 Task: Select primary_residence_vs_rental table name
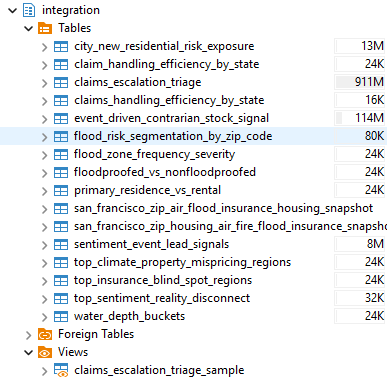click(147, 190)
